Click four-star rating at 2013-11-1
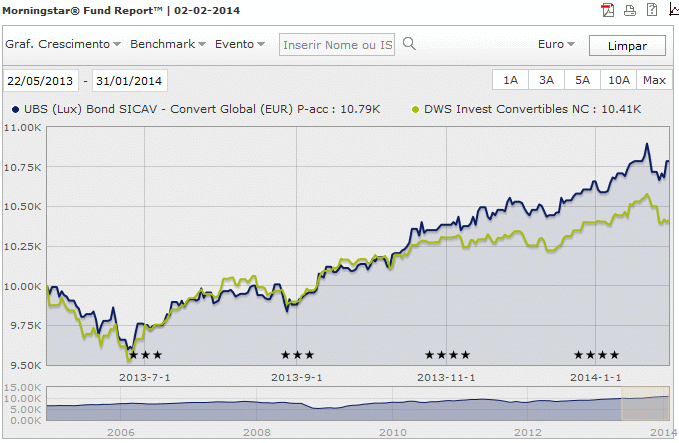Image resolution: width=679 pixels, height=443 pixels. coord(447,355)
